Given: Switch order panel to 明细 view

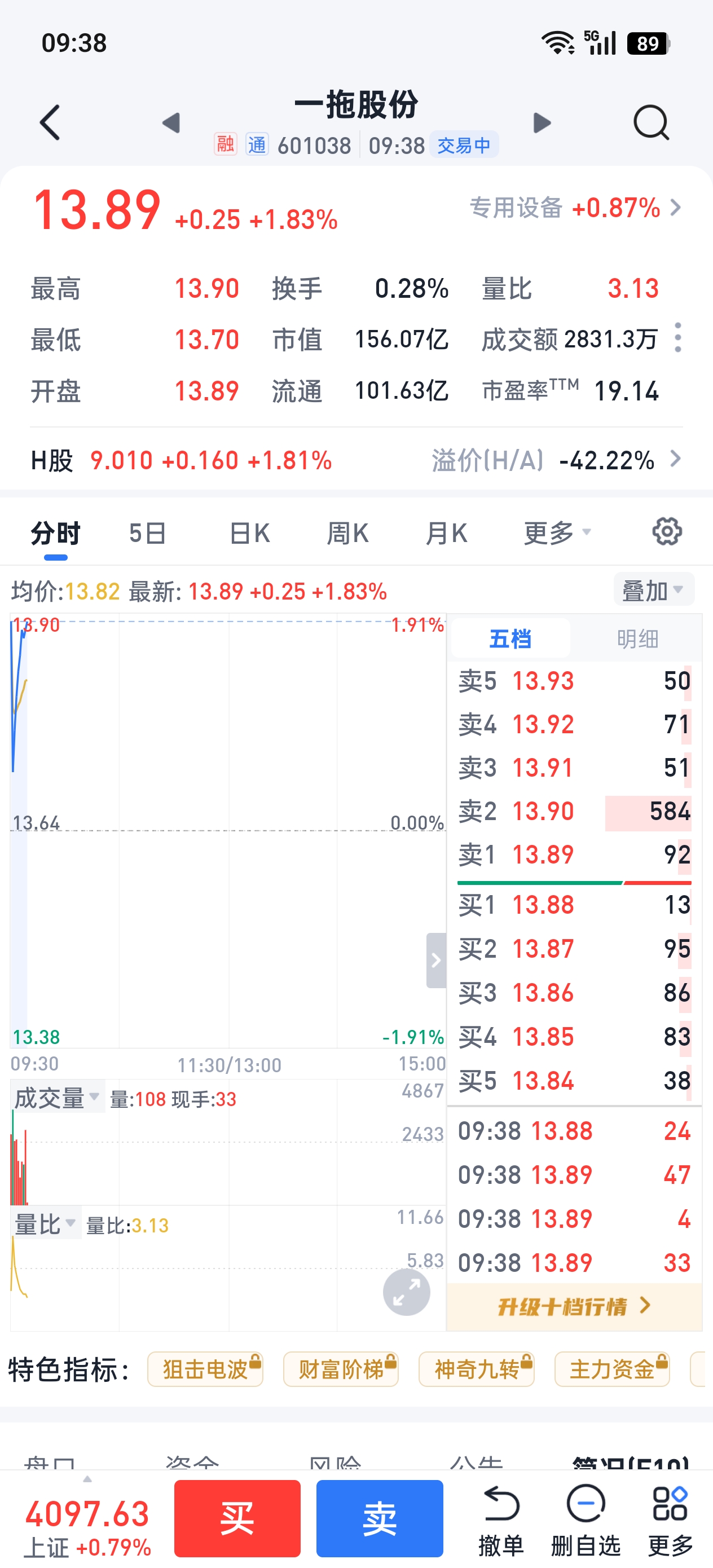Looking at the screenshot, I should point(637,639).
